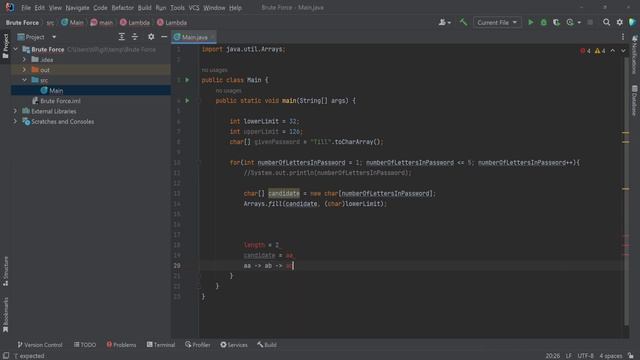Screen dimensions: 640x360
Task: Expand the out folder
Action: (x=24, y=70)
